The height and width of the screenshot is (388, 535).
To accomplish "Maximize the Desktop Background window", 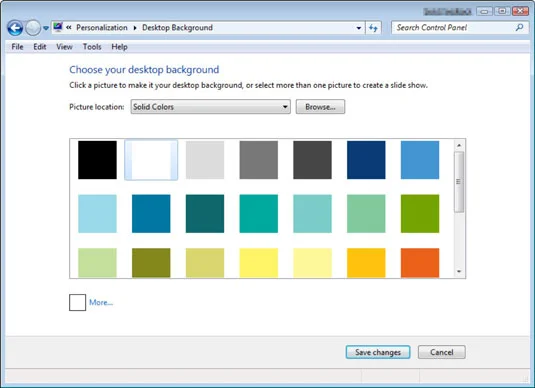I will pyautogui.click(x=502, y=11).
